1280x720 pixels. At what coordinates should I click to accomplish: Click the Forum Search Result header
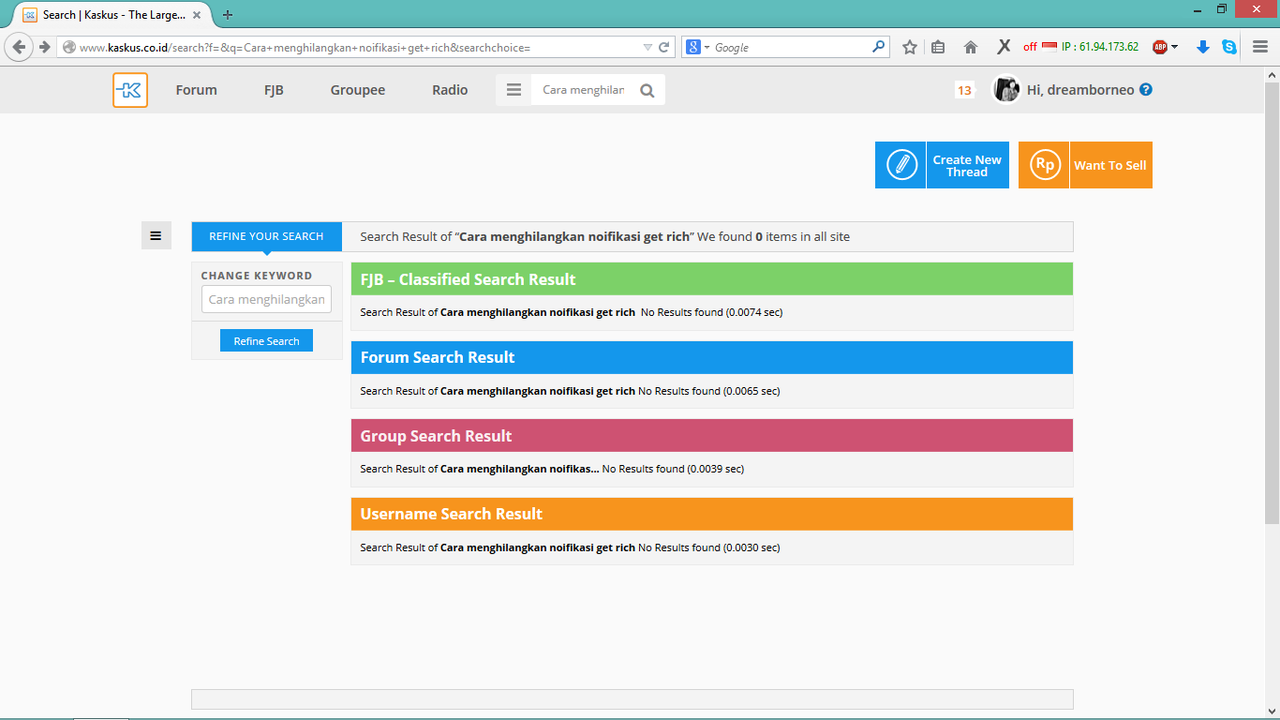[x=711, y=357]
